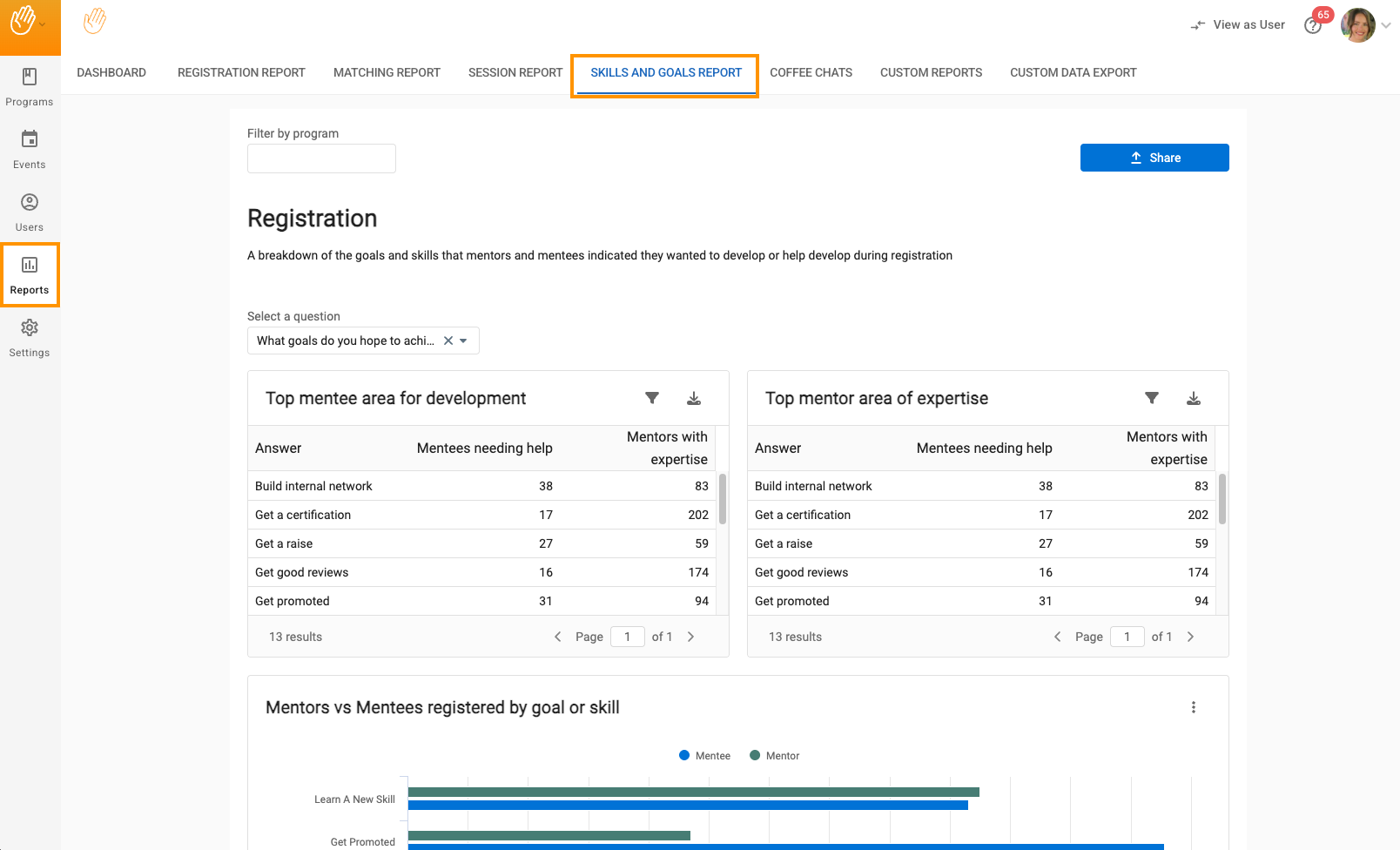Click the Filter by program field
This screenshot has width=1400, height=850.
(x=321, y=159)
